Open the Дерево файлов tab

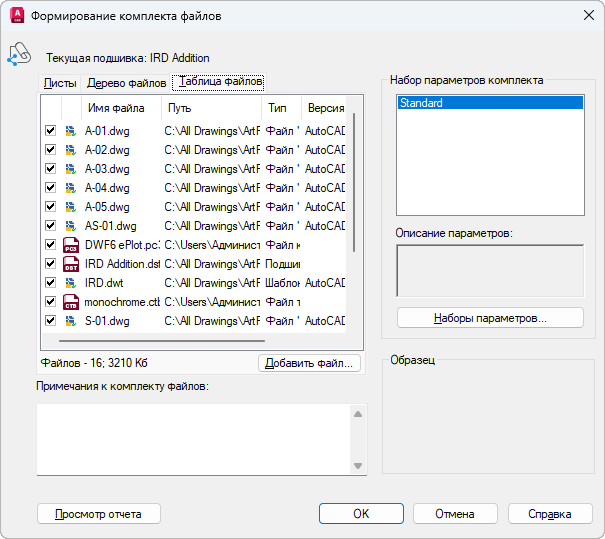126,83
